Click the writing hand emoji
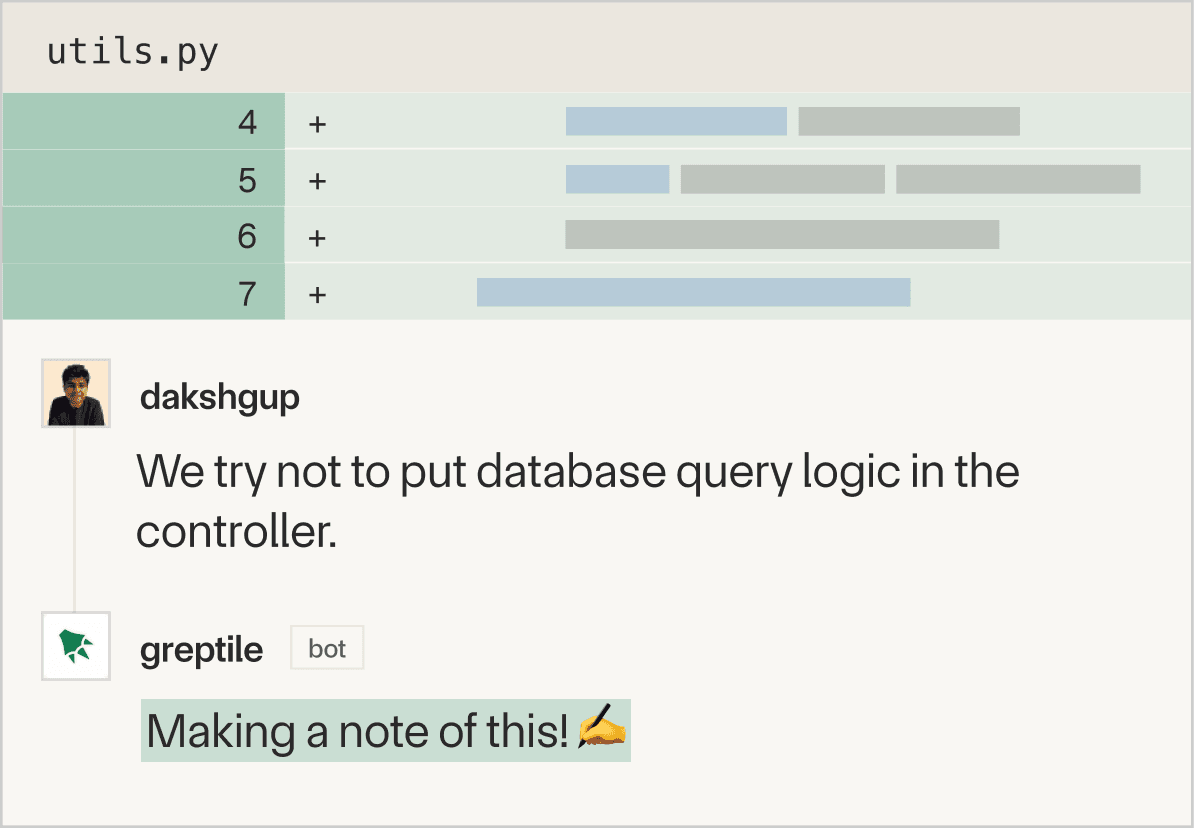The image size is (1194, 828). (602, 729)
